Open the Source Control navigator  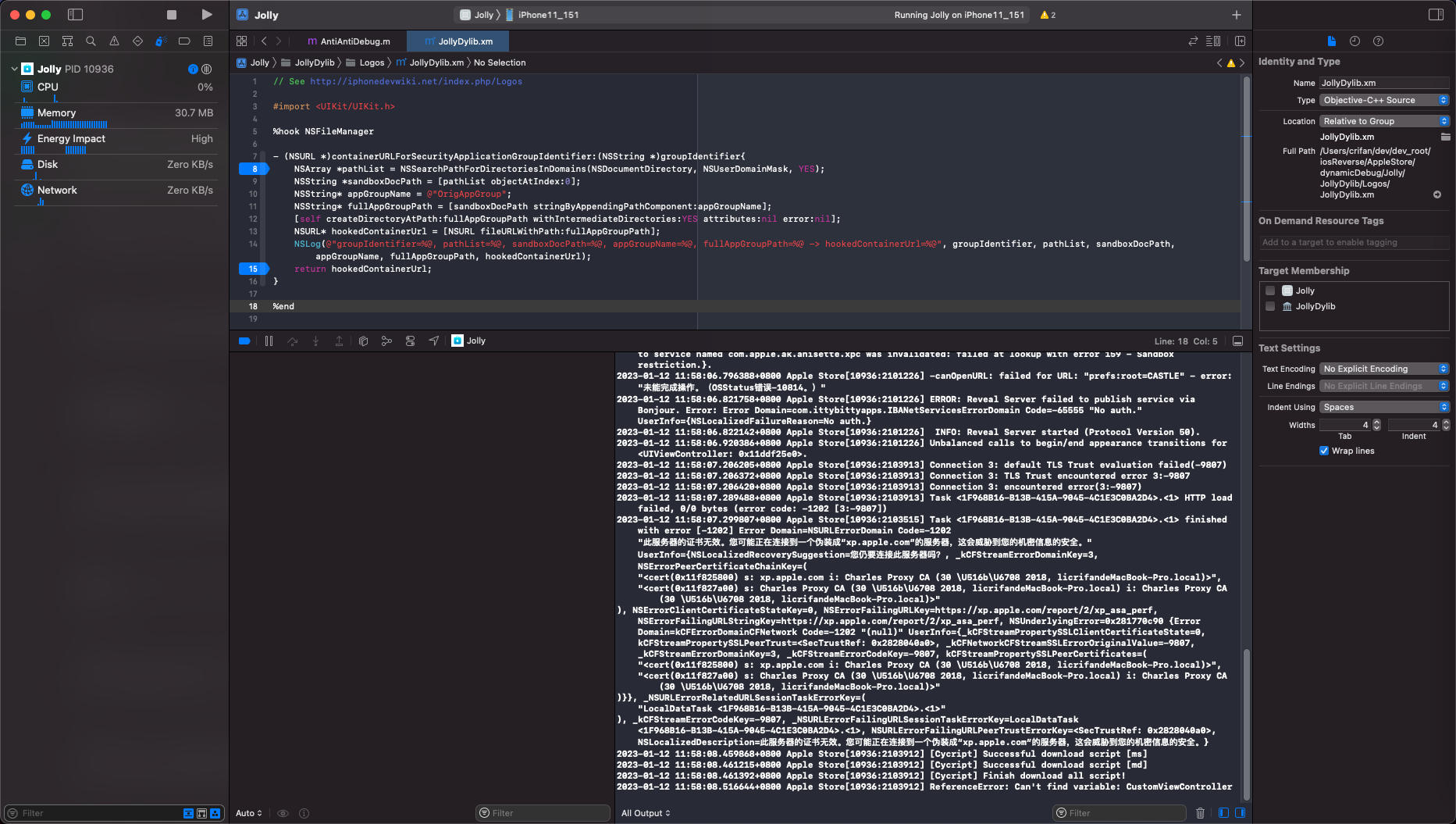click(x=44, y=41)
